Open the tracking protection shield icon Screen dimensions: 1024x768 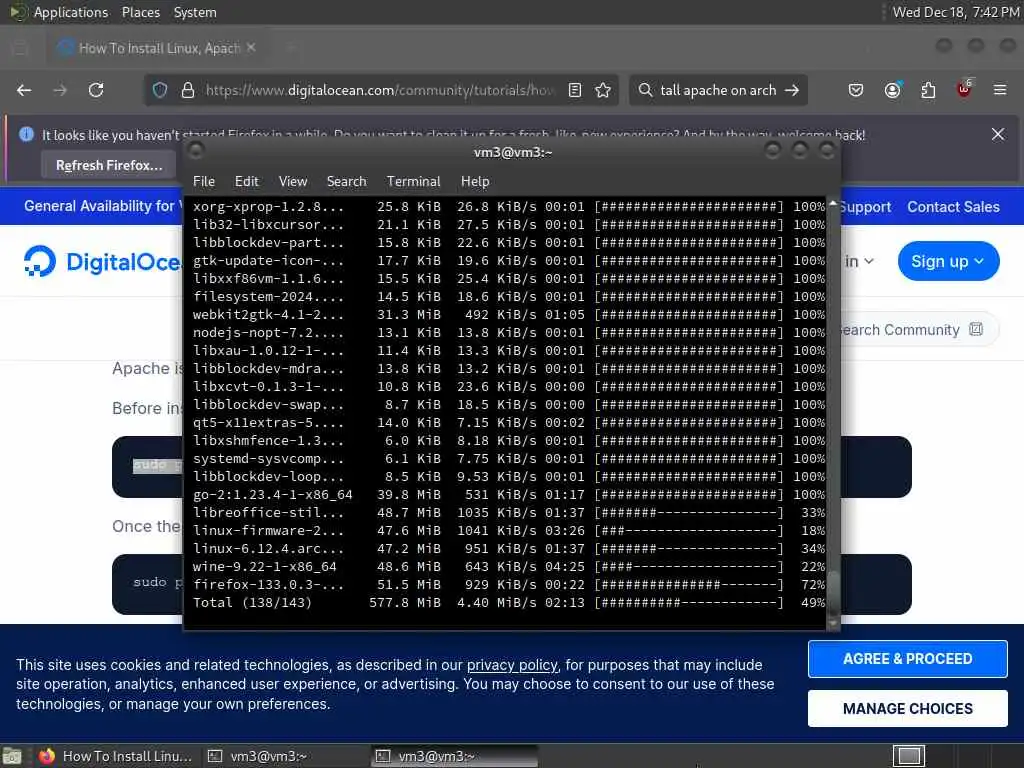(160, 90)
